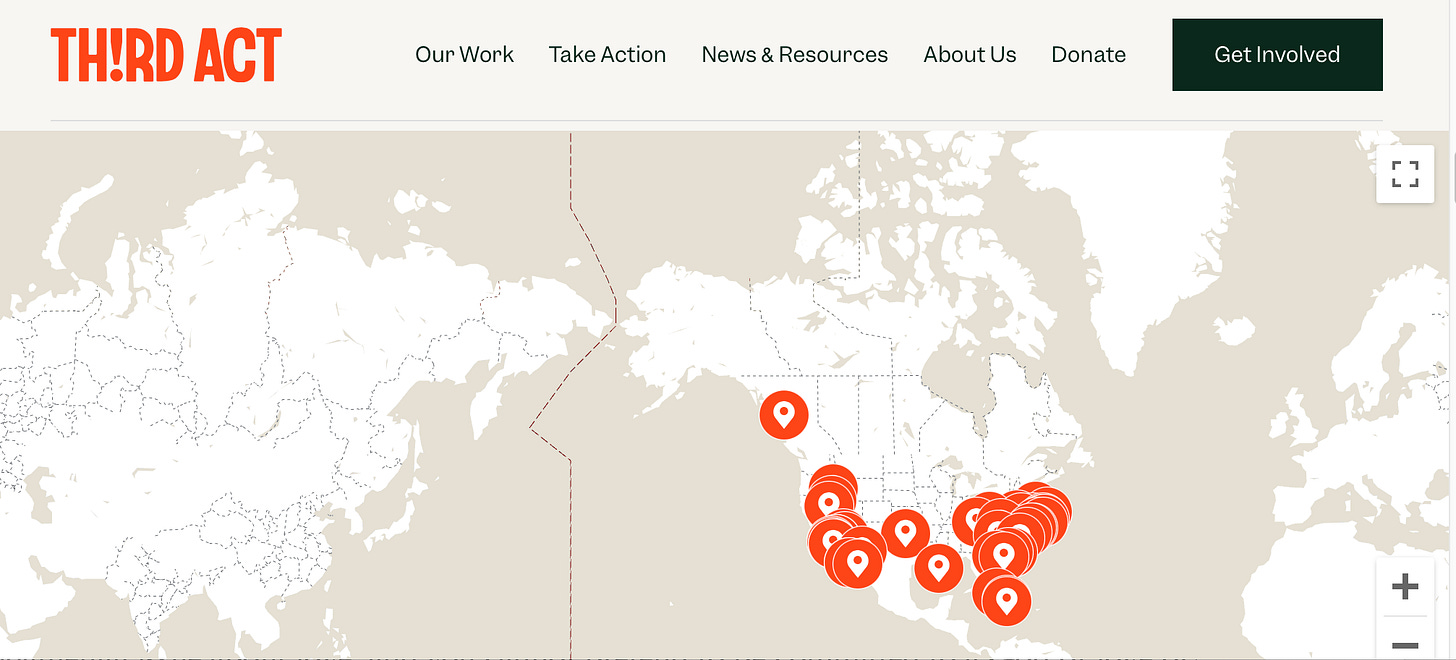The width and height of the screenshot is (1456, 660).
Task: Click the Get Involved button
Action: [1277, 55]
